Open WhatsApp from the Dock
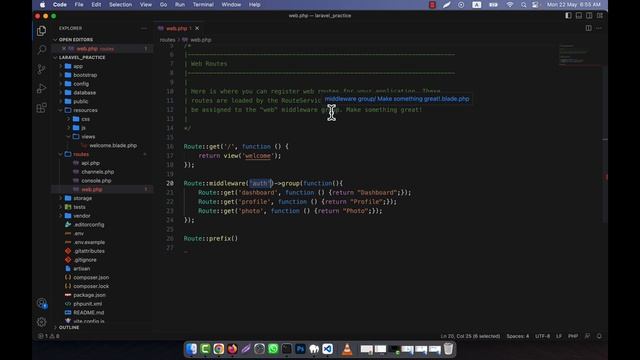This screenshot has height=360, width=640. 273,349
